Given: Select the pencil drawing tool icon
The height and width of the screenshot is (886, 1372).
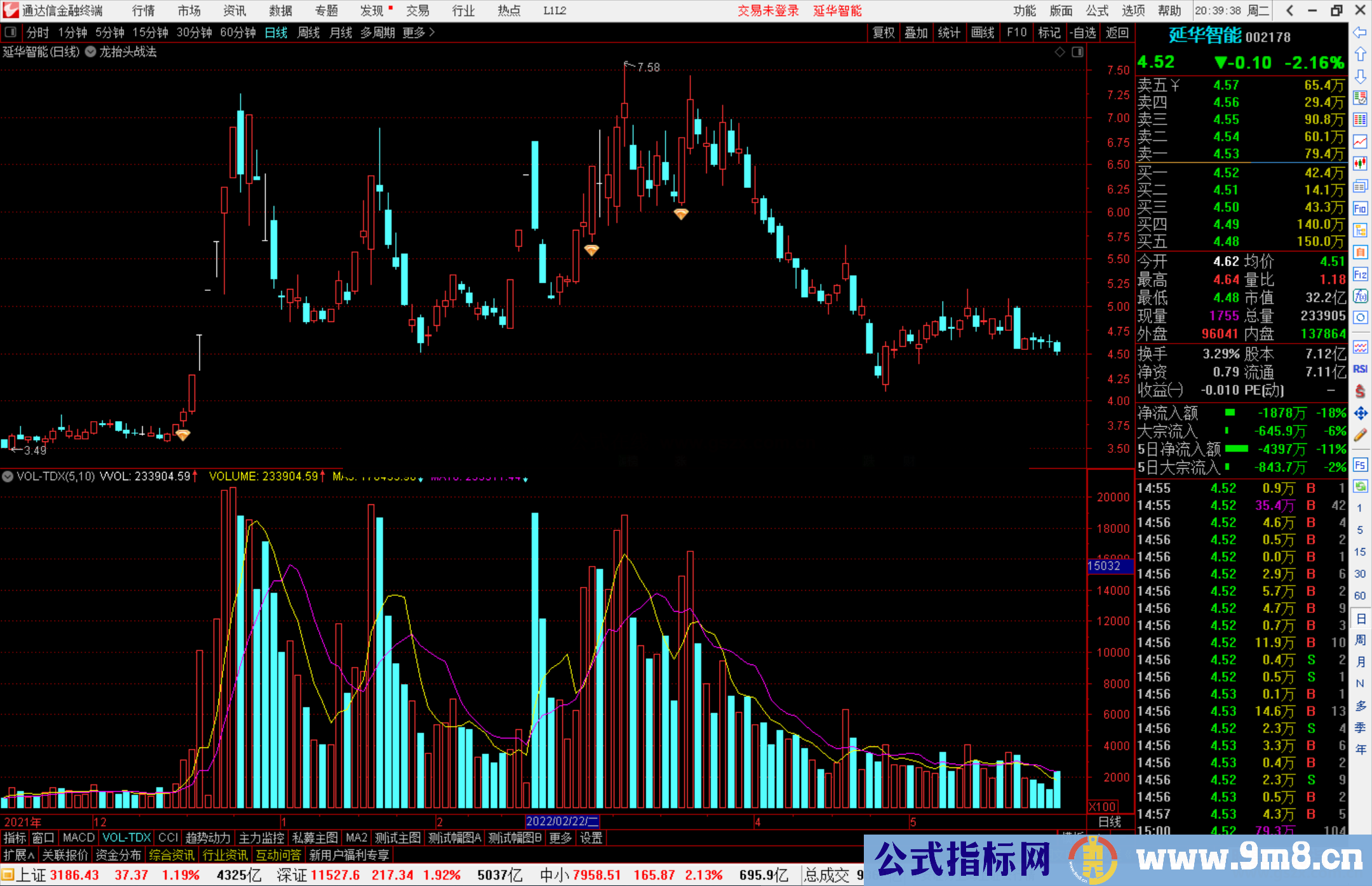Looking at the screenshot, I should pyautogui.click(x=1360, y=435).
